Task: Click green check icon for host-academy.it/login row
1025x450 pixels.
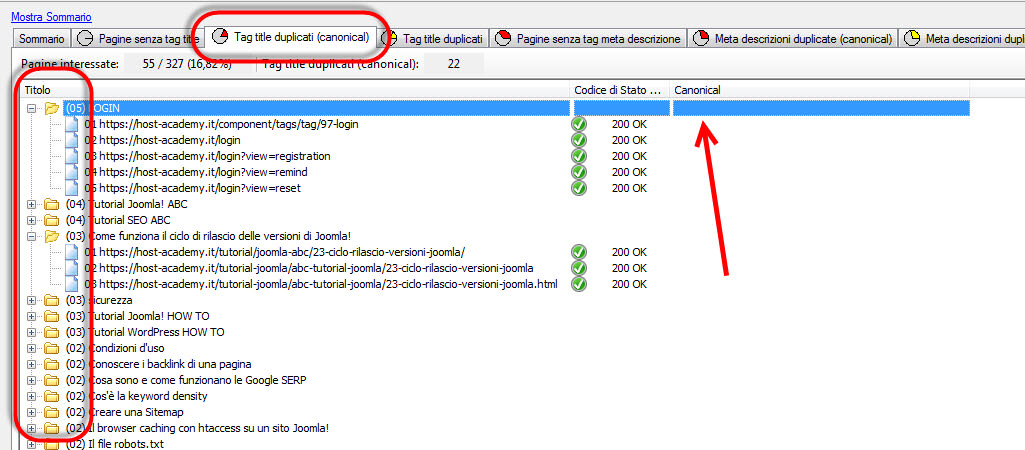Action: 579,140
